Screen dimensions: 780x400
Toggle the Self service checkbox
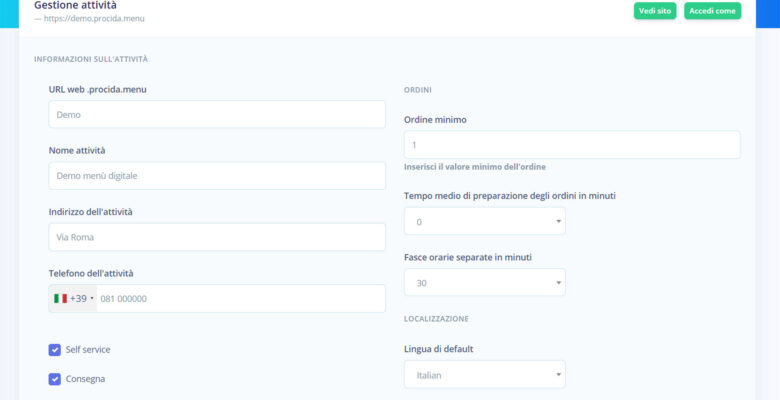(x=55, y=350)
